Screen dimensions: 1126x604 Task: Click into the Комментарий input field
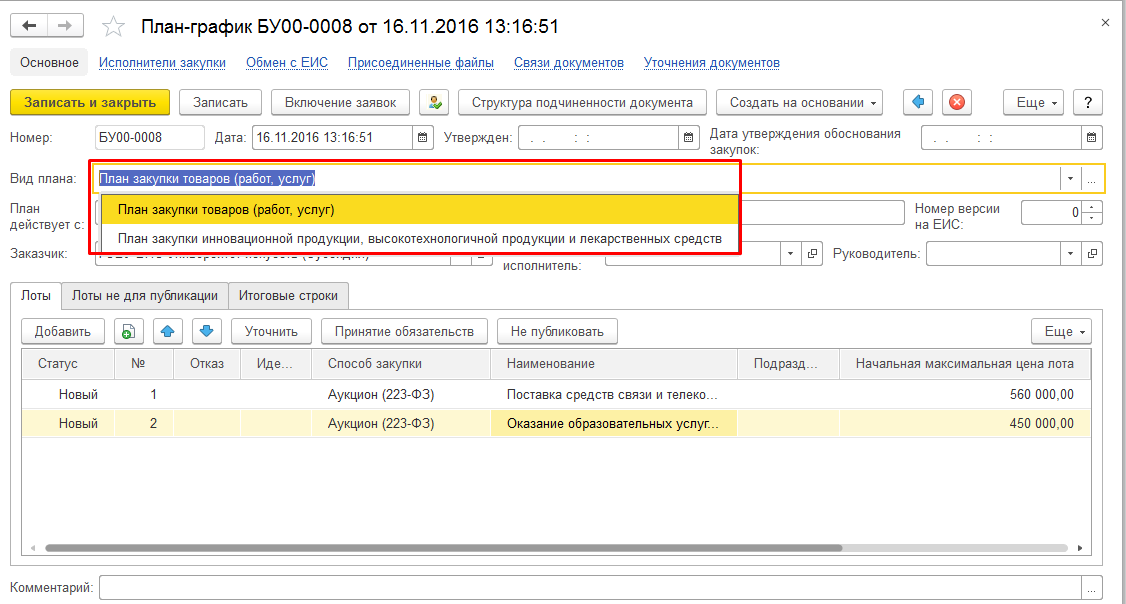coord(590,587)
